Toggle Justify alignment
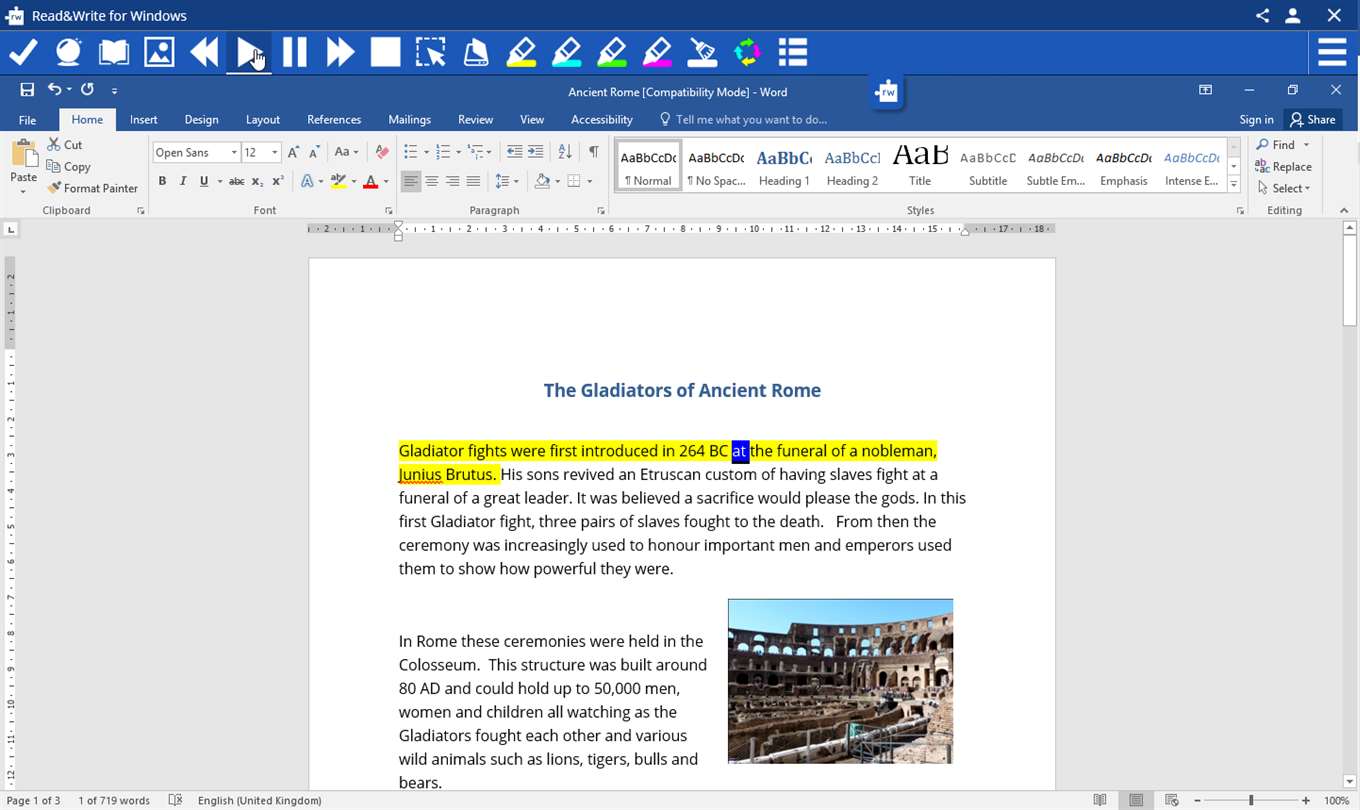Viewport: 1360px width, 810px height. tap(474, 181)
